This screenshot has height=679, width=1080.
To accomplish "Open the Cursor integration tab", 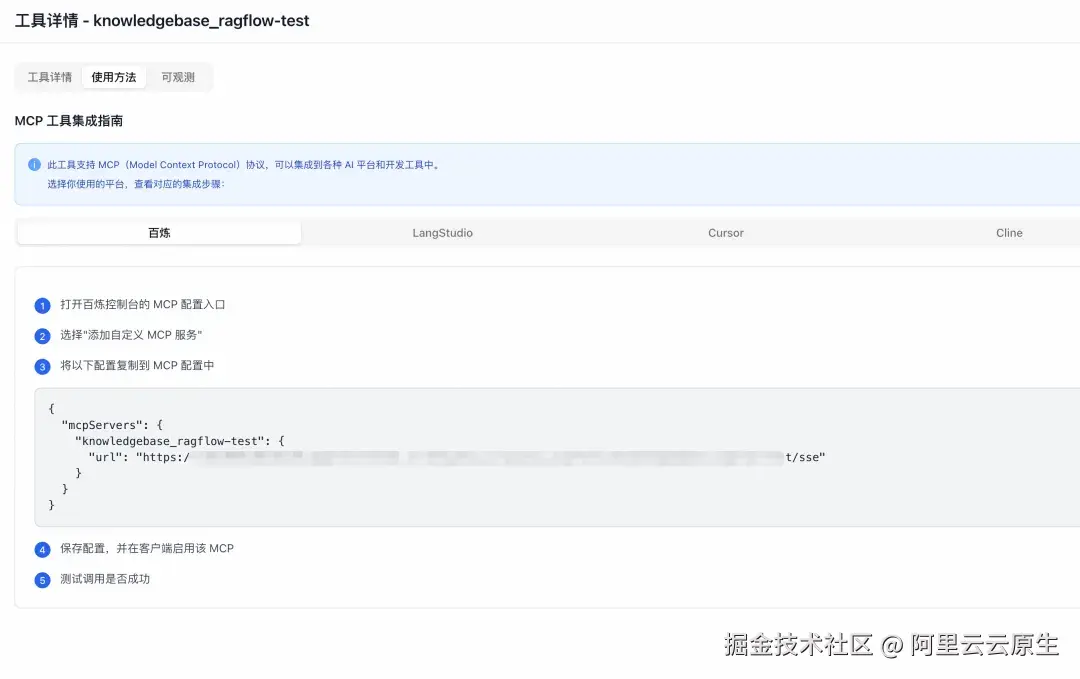I will [x=726, y=233].
